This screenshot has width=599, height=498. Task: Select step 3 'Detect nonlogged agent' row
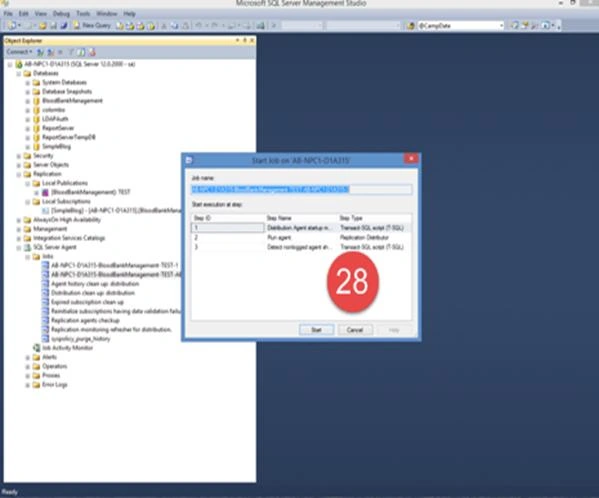click(x=301, y=247)
